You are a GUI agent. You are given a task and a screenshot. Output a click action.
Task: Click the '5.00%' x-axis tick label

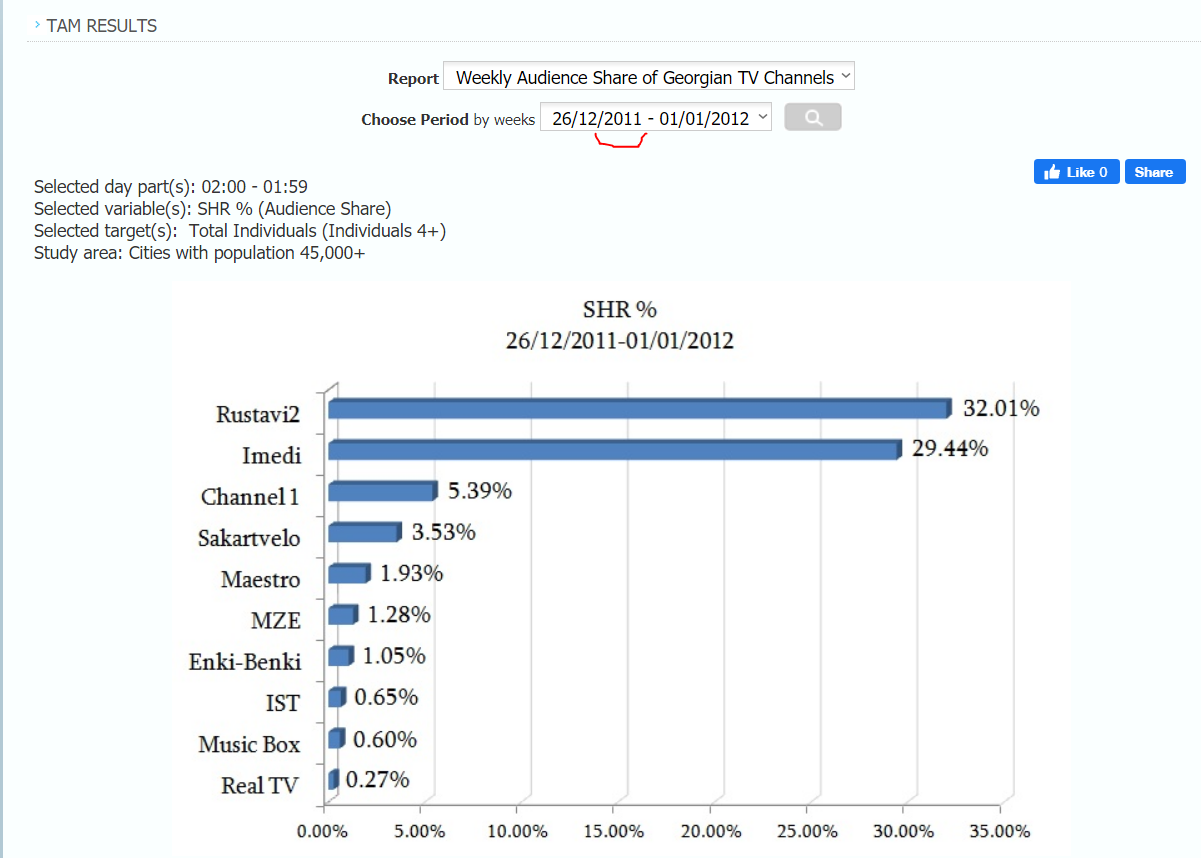click(x=420, y=831)
